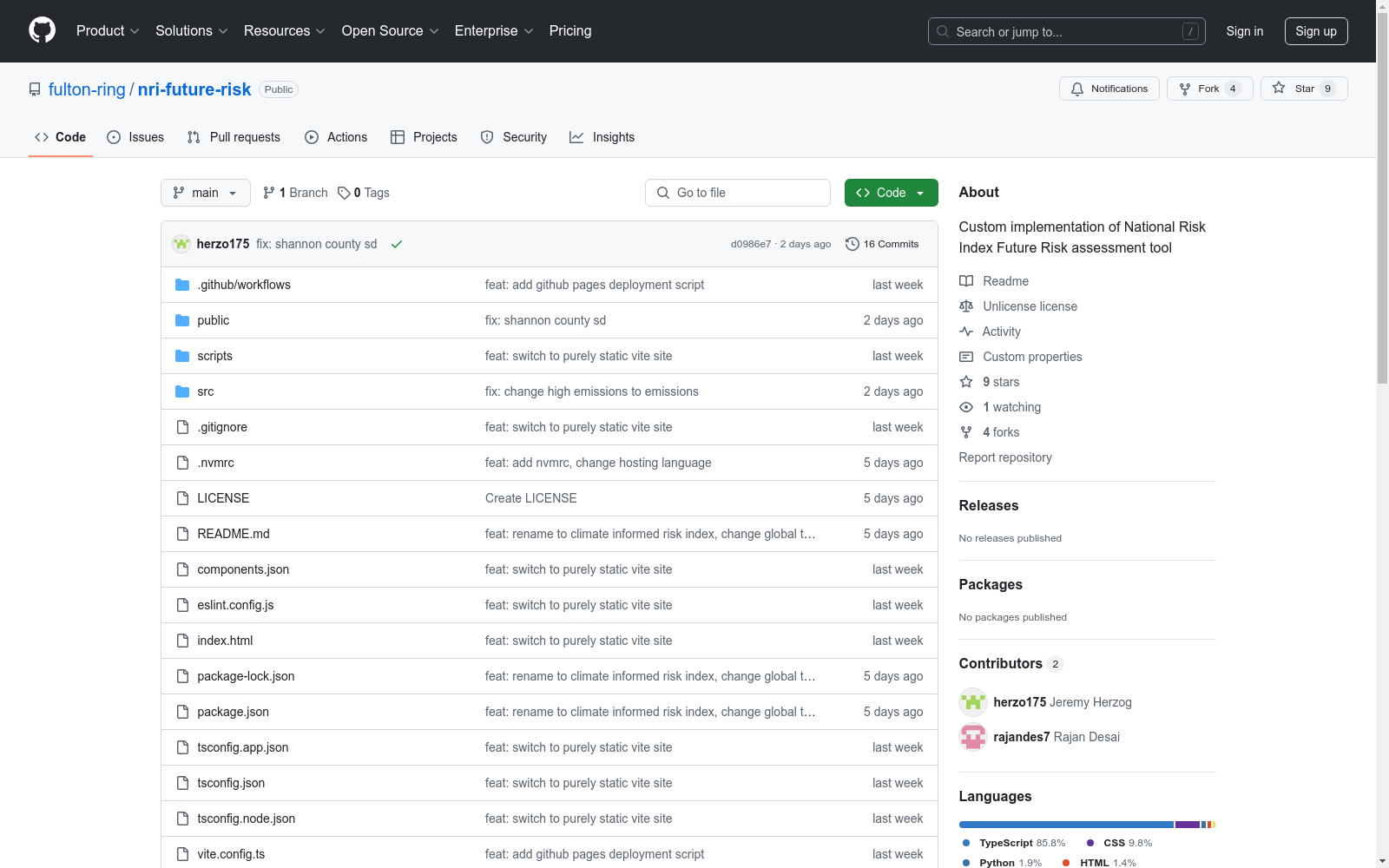This screenshot has width=1389, height=868.
Task: Click the repository icon beside fulton-ring
Action: pyautogui.click(x=35, y=89)
